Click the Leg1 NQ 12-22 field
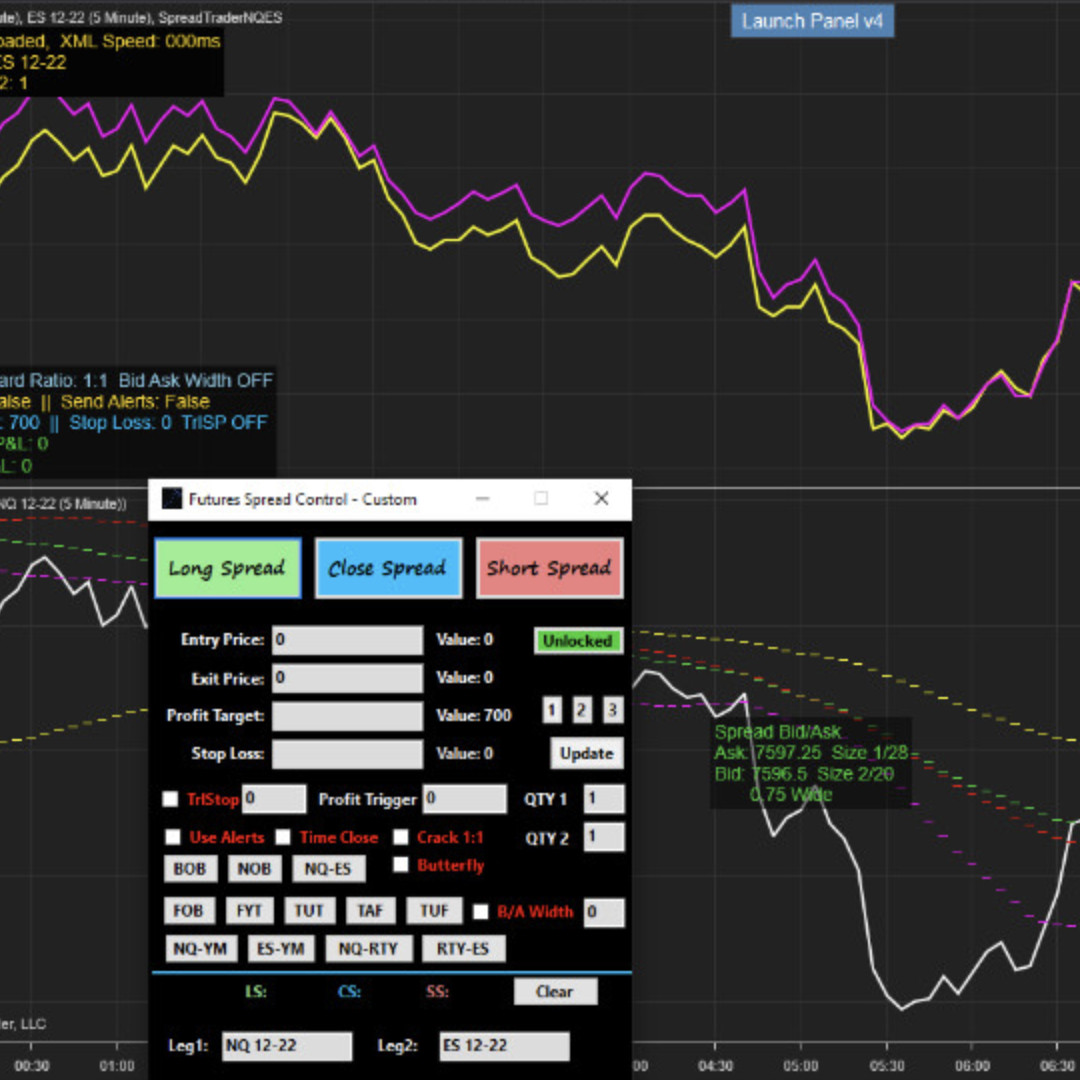This screenshot has height=1080, width=1080. 287,1046
